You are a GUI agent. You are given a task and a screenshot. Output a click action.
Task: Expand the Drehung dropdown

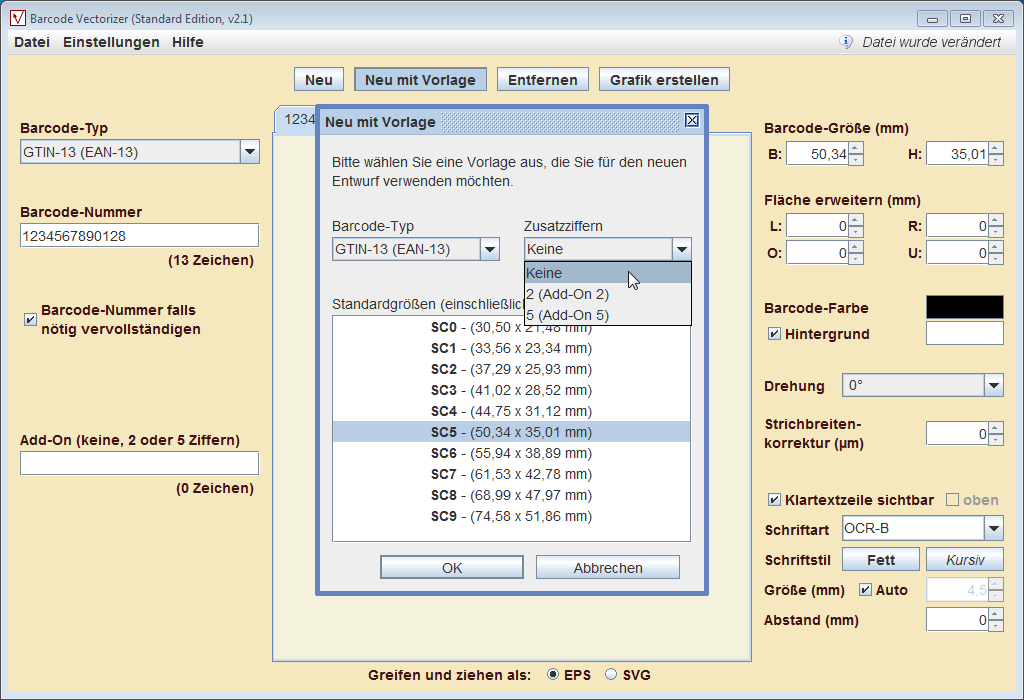(x=993, y=386)
